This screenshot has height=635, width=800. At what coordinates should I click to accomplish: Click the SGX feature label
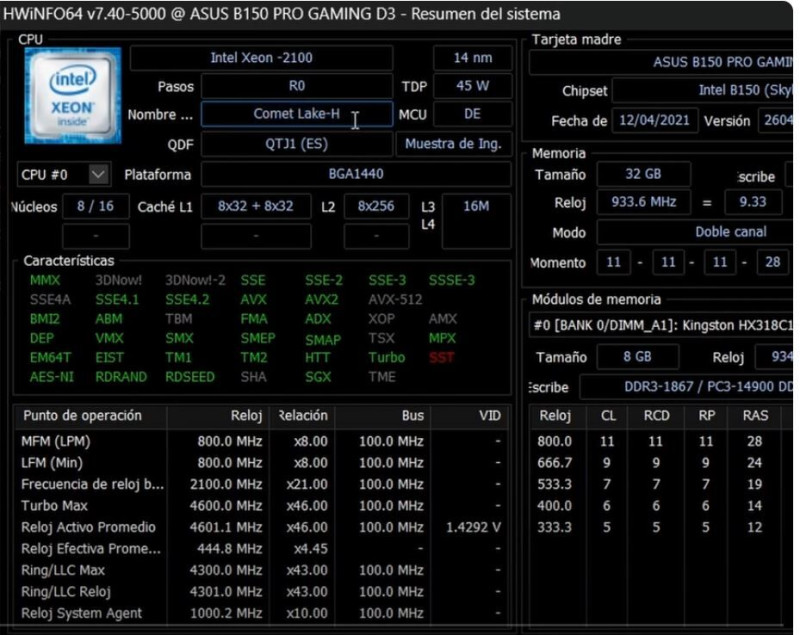tap(318, 377)
